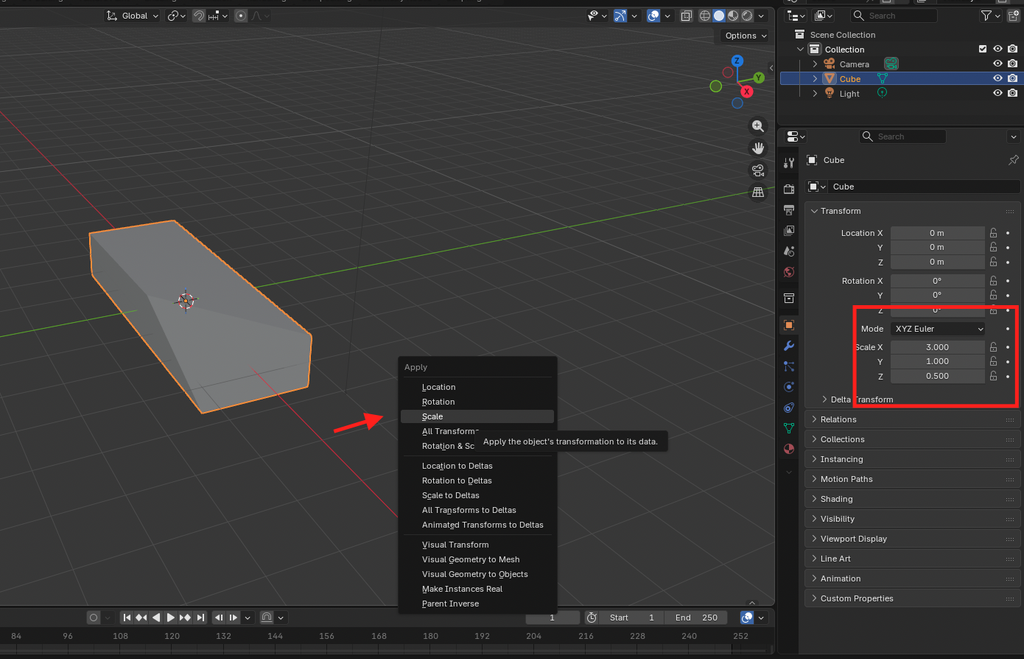1024x659 pixels.
Task: Click the pin icon beside Cube header
Action: pyautogui.click(x=1013, y=160)
